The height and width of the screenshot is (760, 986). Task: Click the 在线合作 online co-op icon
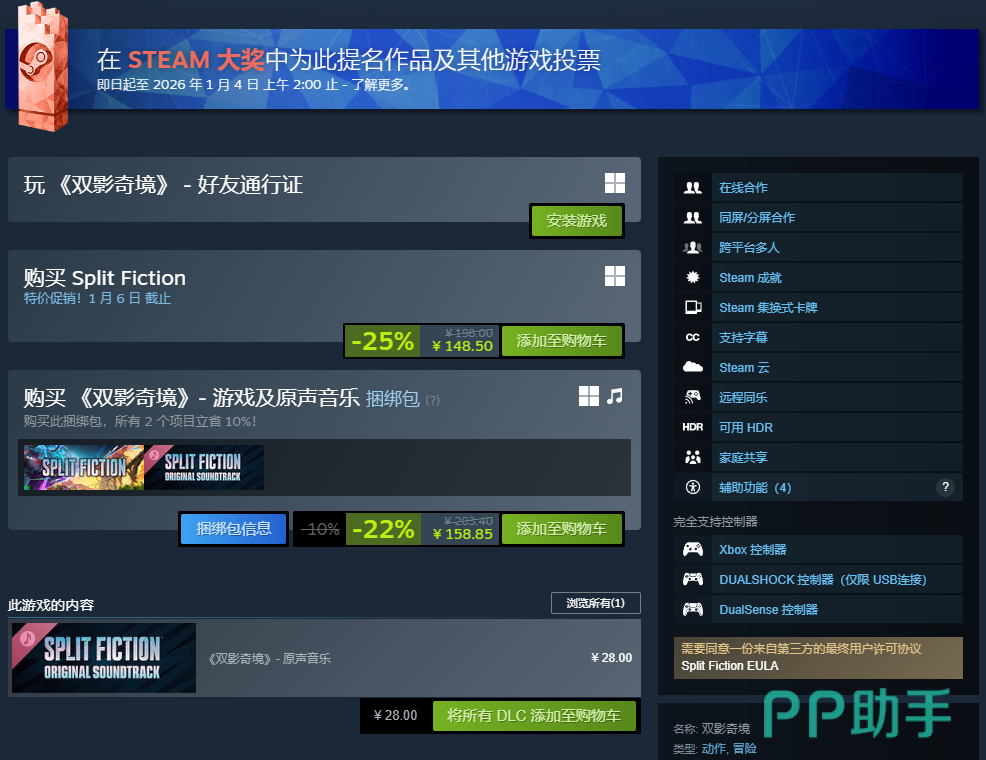point(692,187)
